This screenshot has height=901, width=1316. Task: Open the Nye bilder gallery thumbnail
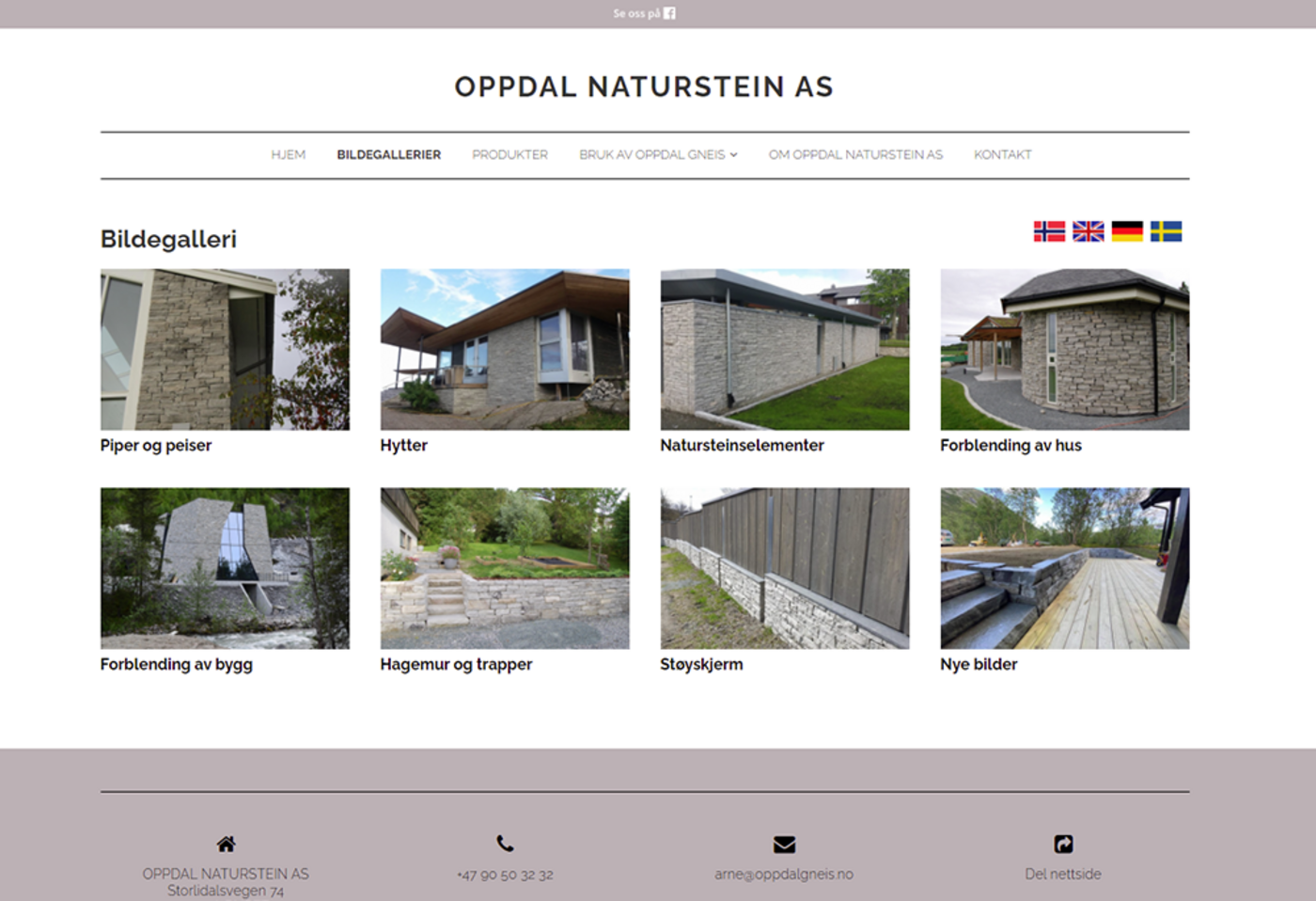(x=1065, y=568)
